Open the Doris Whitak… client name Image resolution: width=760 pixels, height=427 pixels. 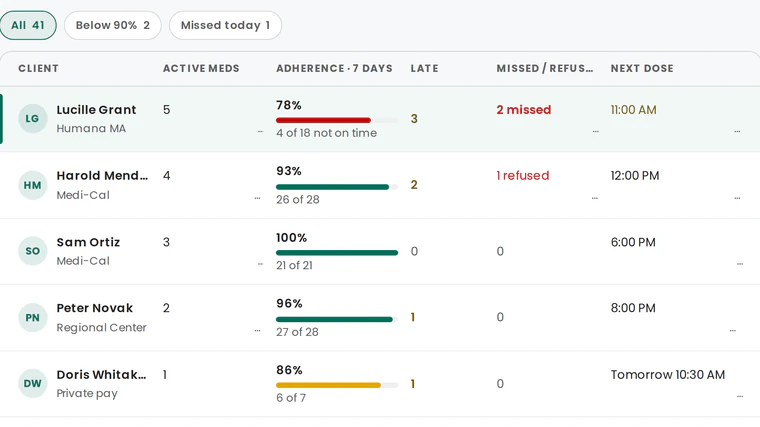101,375
